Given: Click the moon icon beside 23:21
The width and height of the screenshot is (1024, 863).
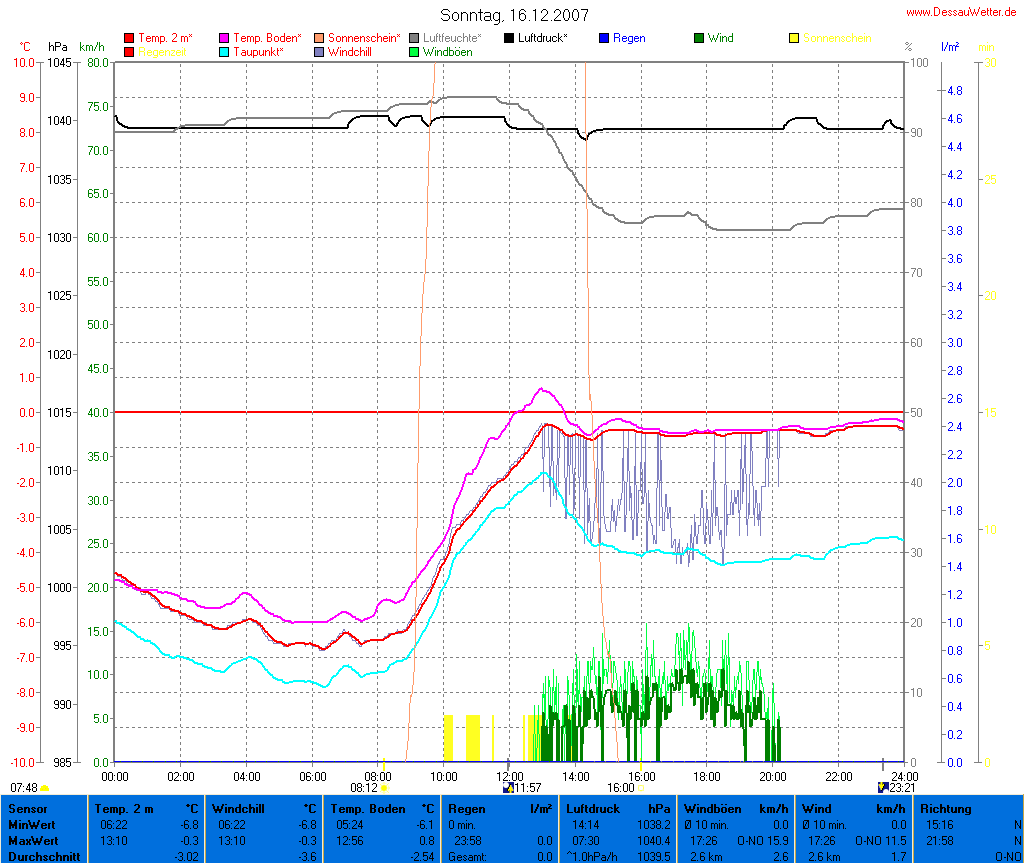Looking at the screenshot, I should 883,788.
